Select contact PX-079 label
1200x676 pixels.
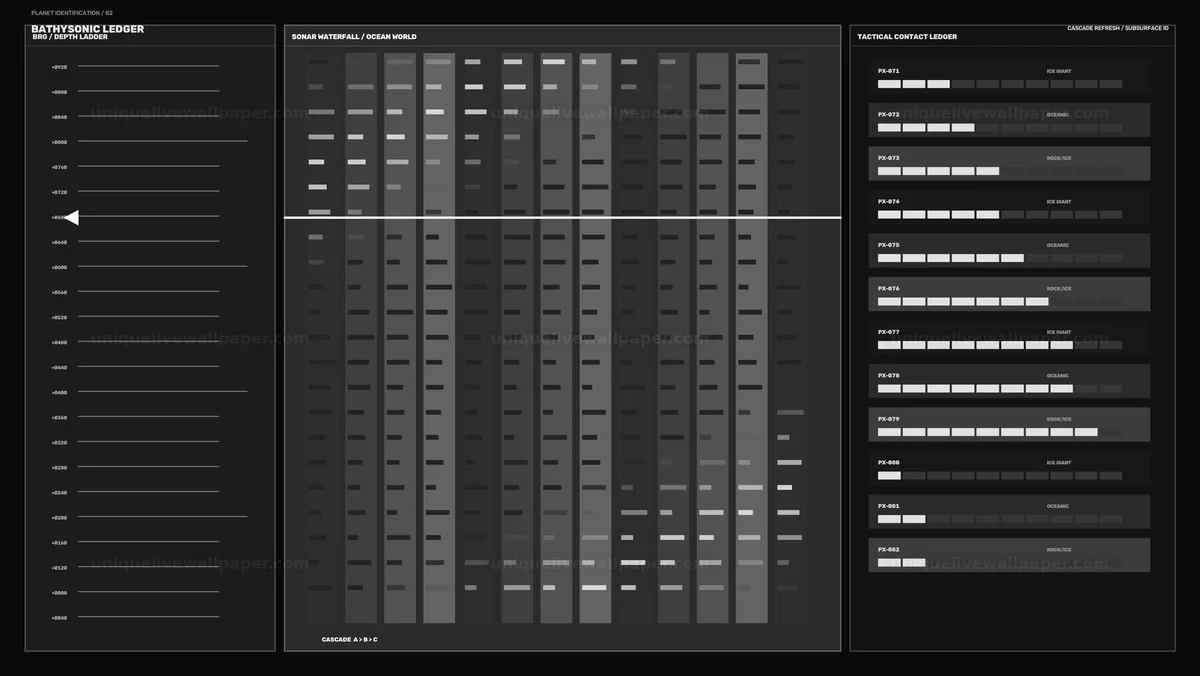(x=888, y=419)
